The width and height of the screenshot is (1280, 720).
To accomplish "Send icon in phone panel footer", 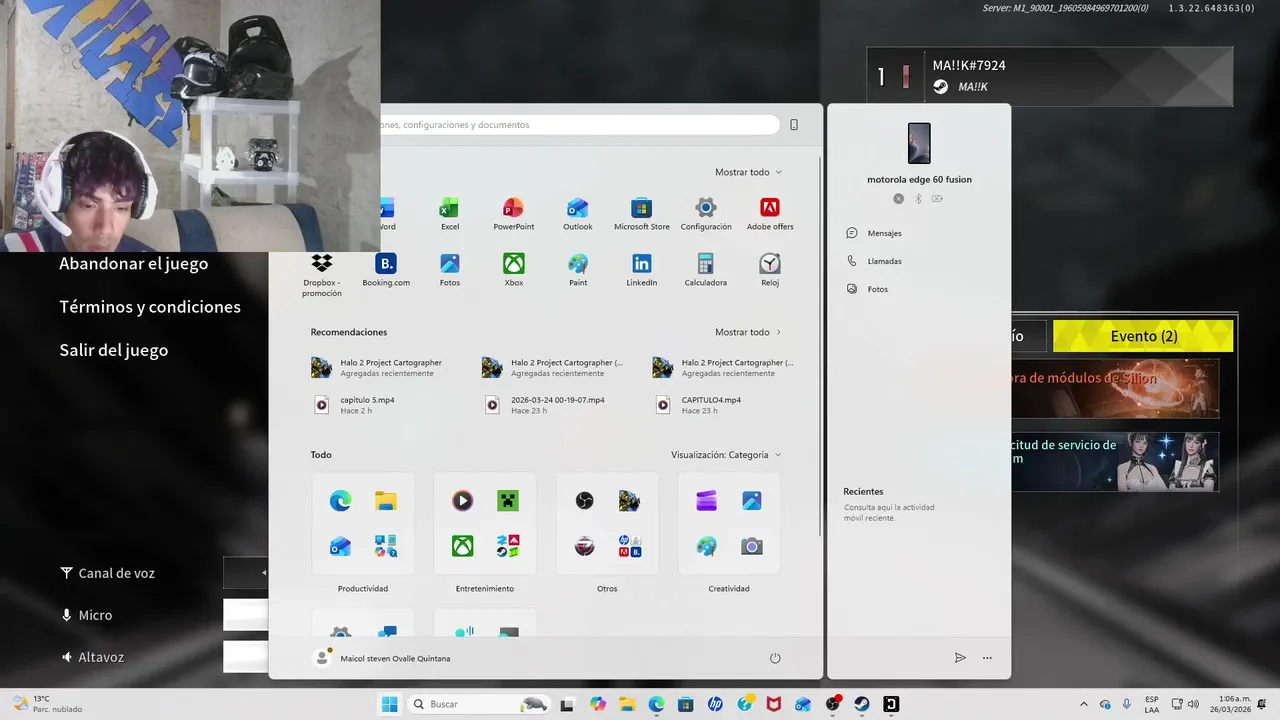I will coord(960,658).
